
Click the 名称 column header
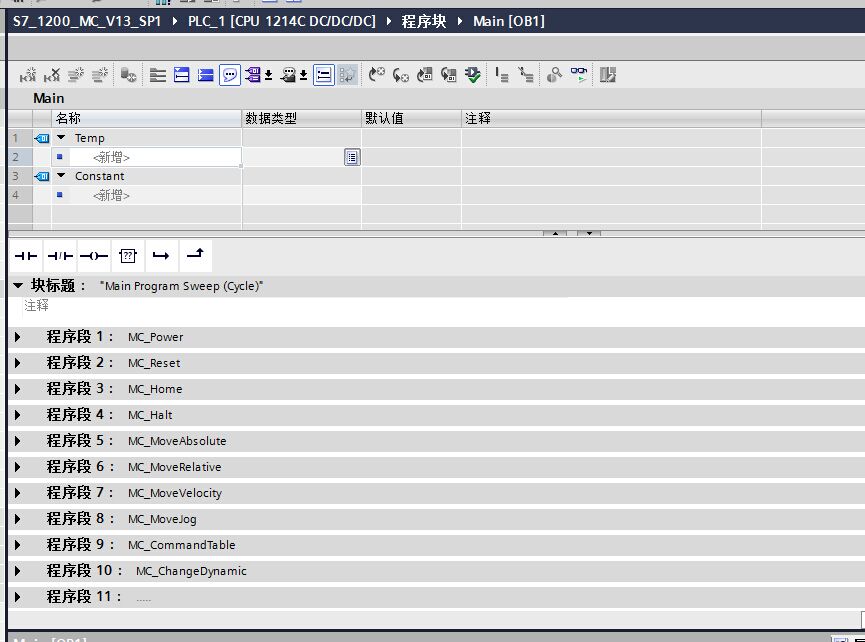147,118
